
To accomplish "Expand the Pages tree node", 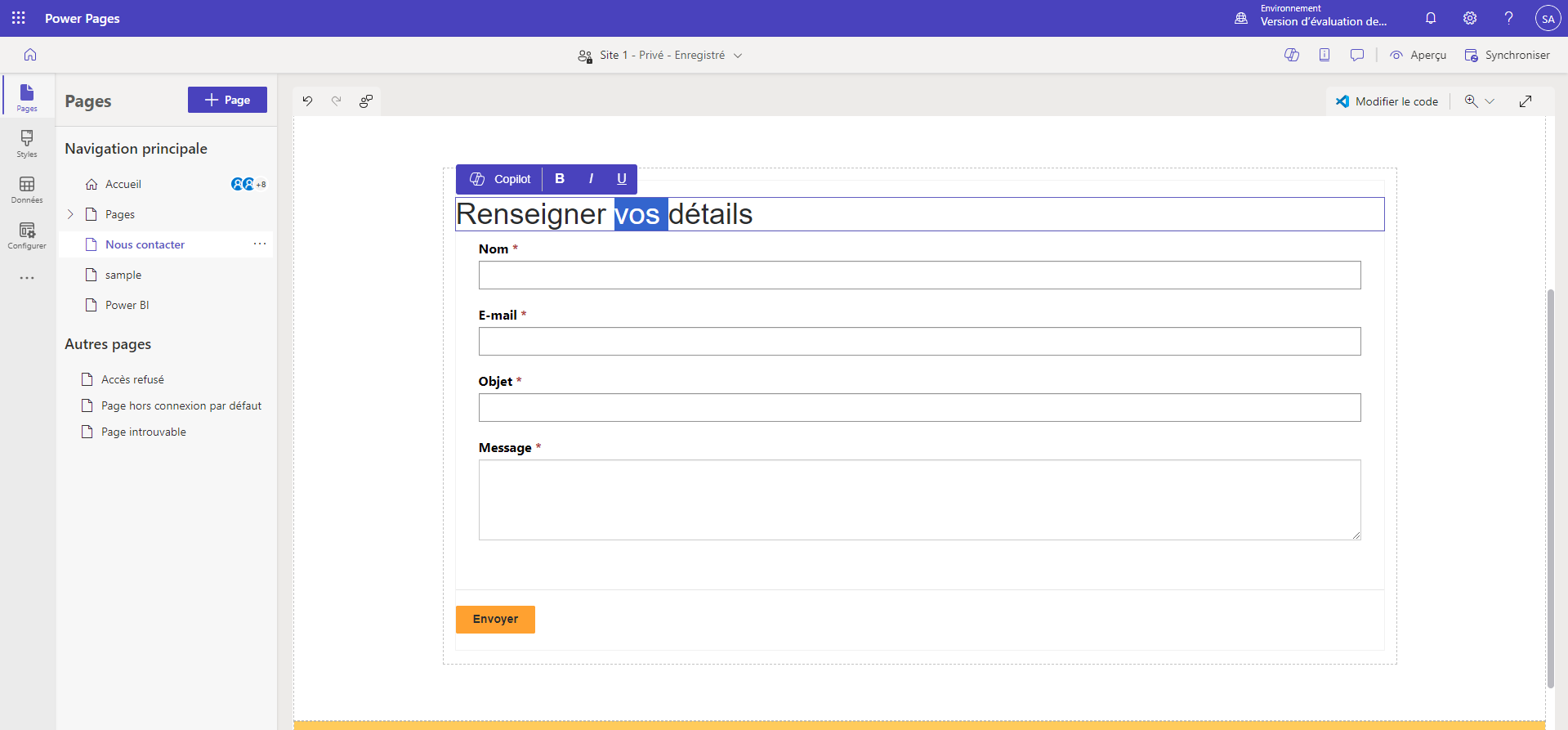I will pyautogui.click(x=70, y=214).
